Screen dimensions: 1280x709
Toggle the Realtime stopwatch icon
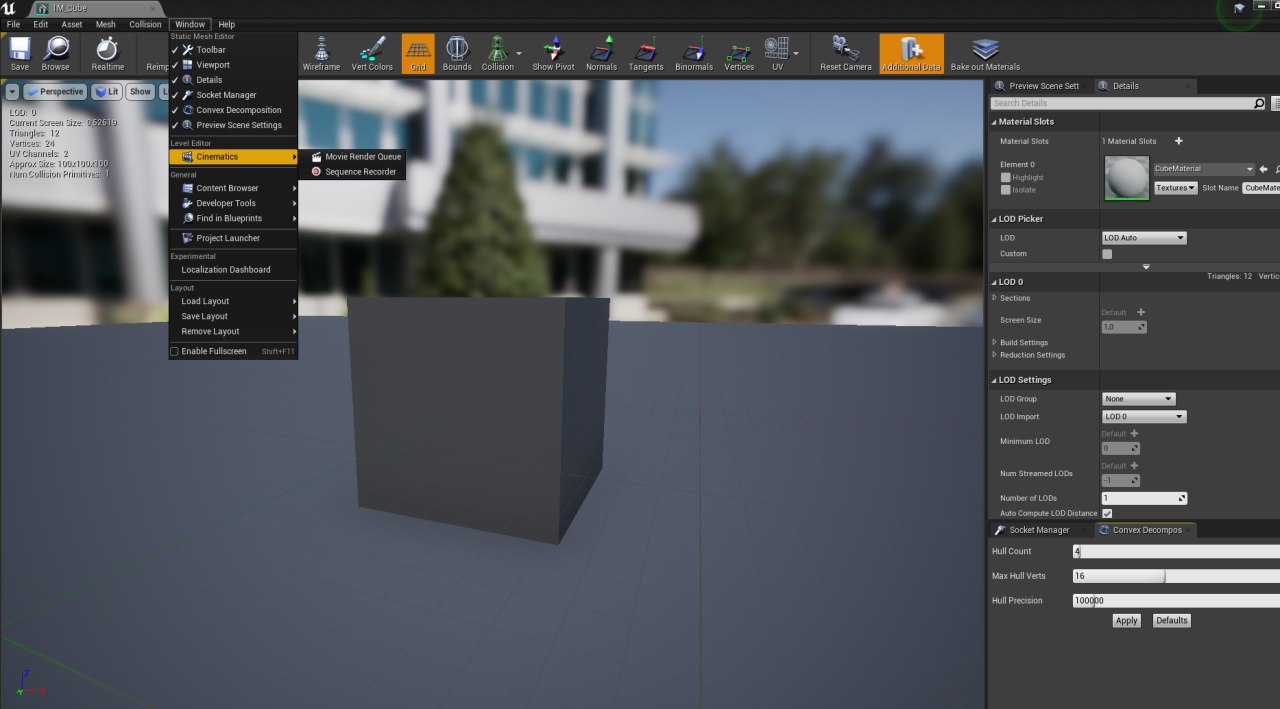107,48
